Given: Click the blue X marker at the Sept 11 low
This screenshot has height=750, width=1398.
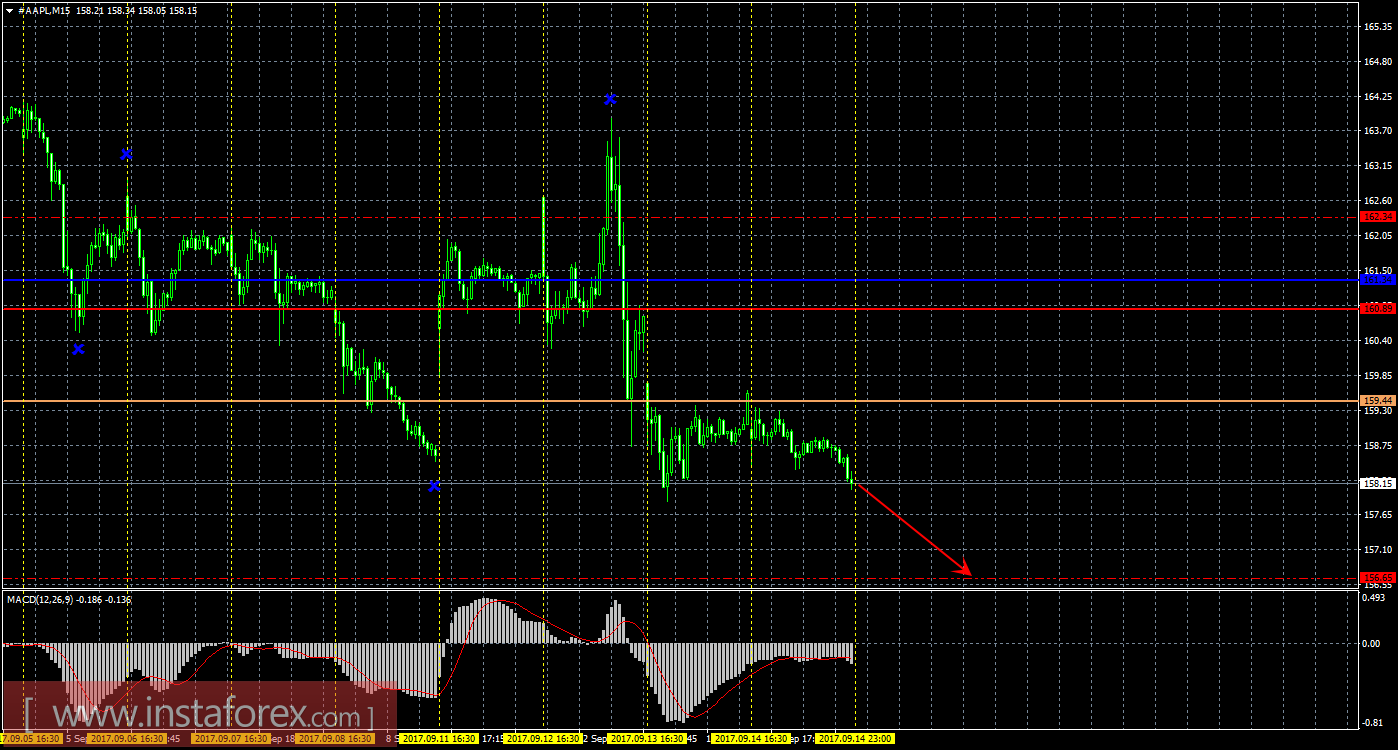Looking at the screenshot, I should (435, 485).
